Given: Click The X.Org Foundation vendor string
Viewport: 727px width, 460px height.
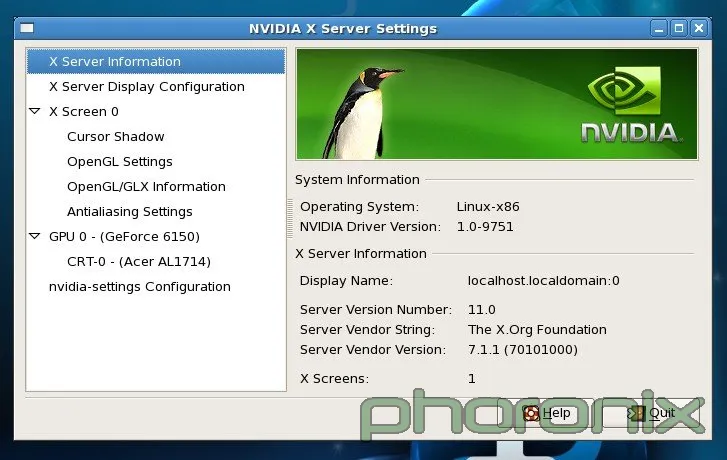Looking at the screenshot, I should point(537,330).
